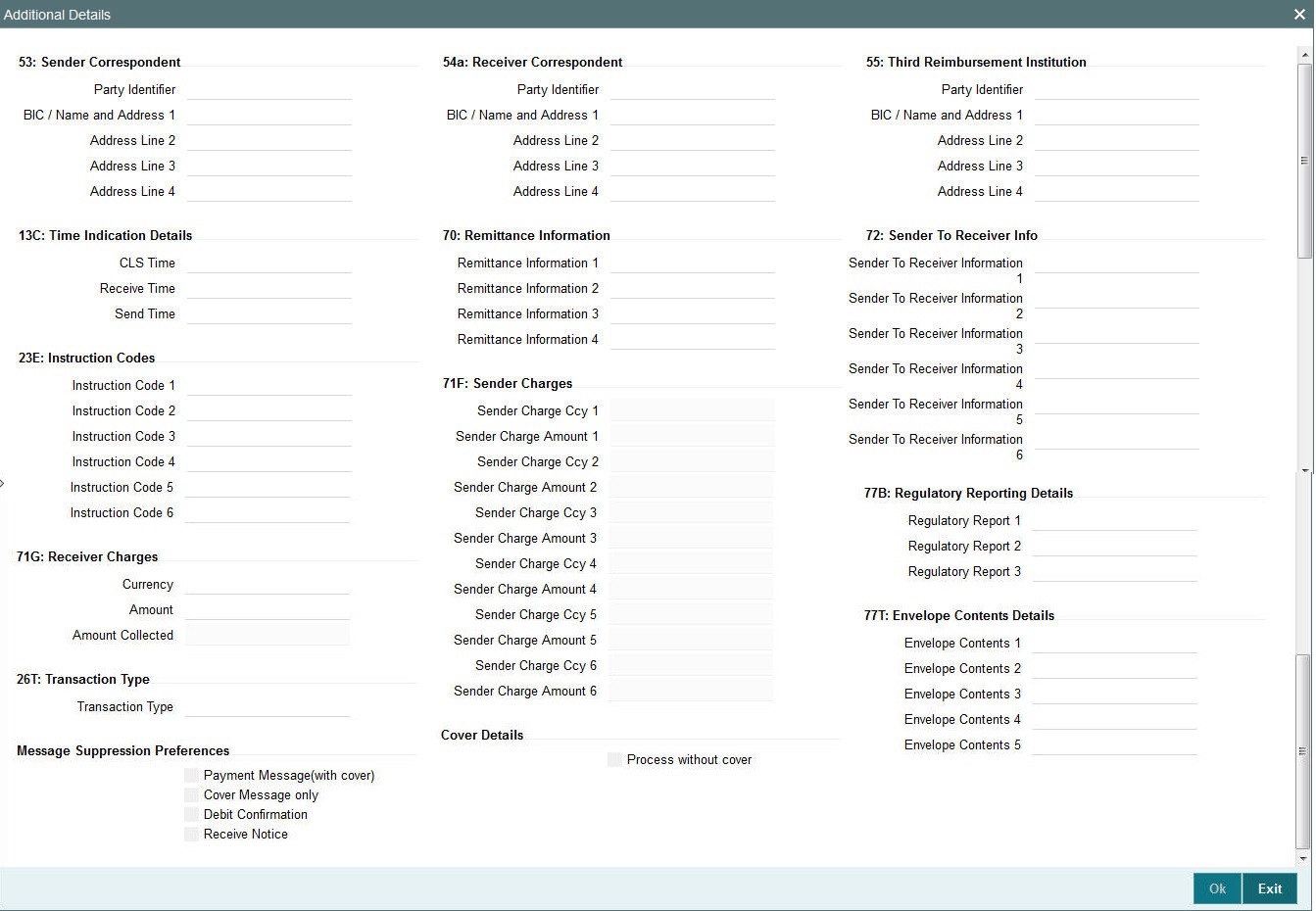This screenshot has height=911, width=1316.
Task: Click the Amount Collected field
Action: (268, 635)
